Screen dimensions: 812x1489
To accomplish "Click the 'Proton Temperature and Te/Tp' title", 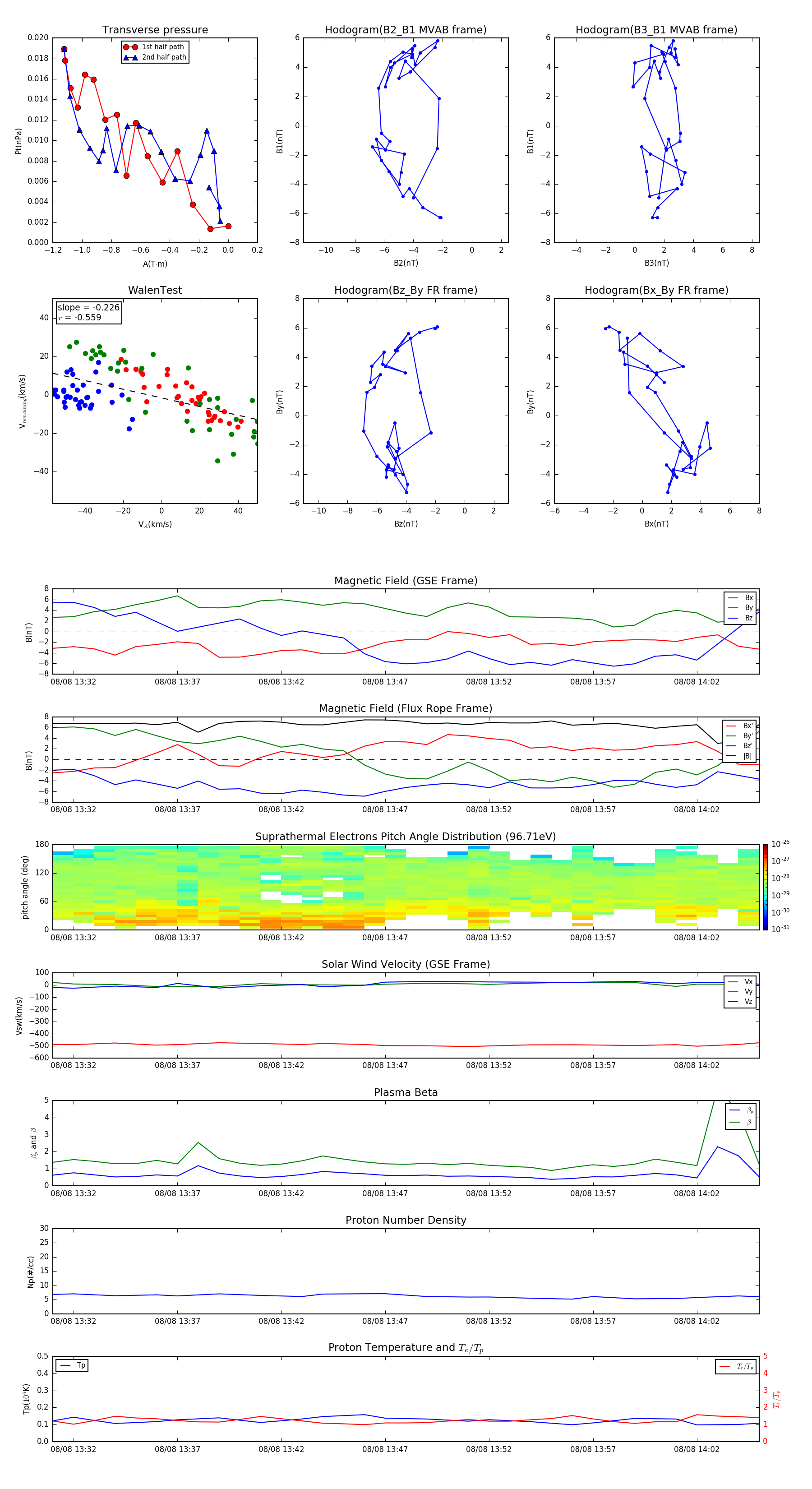I will [406, 1348].
